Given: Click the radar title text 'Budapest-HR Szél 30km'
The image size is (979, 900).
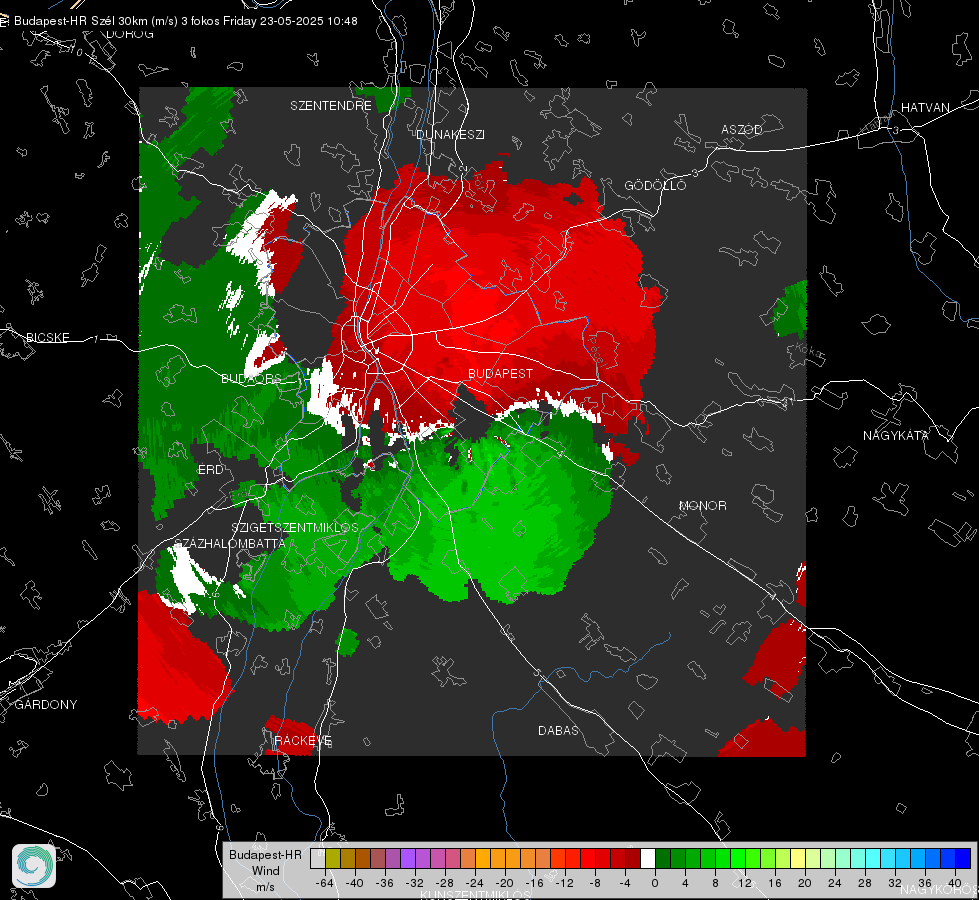Looking at the screenshot, I should 79,21.
